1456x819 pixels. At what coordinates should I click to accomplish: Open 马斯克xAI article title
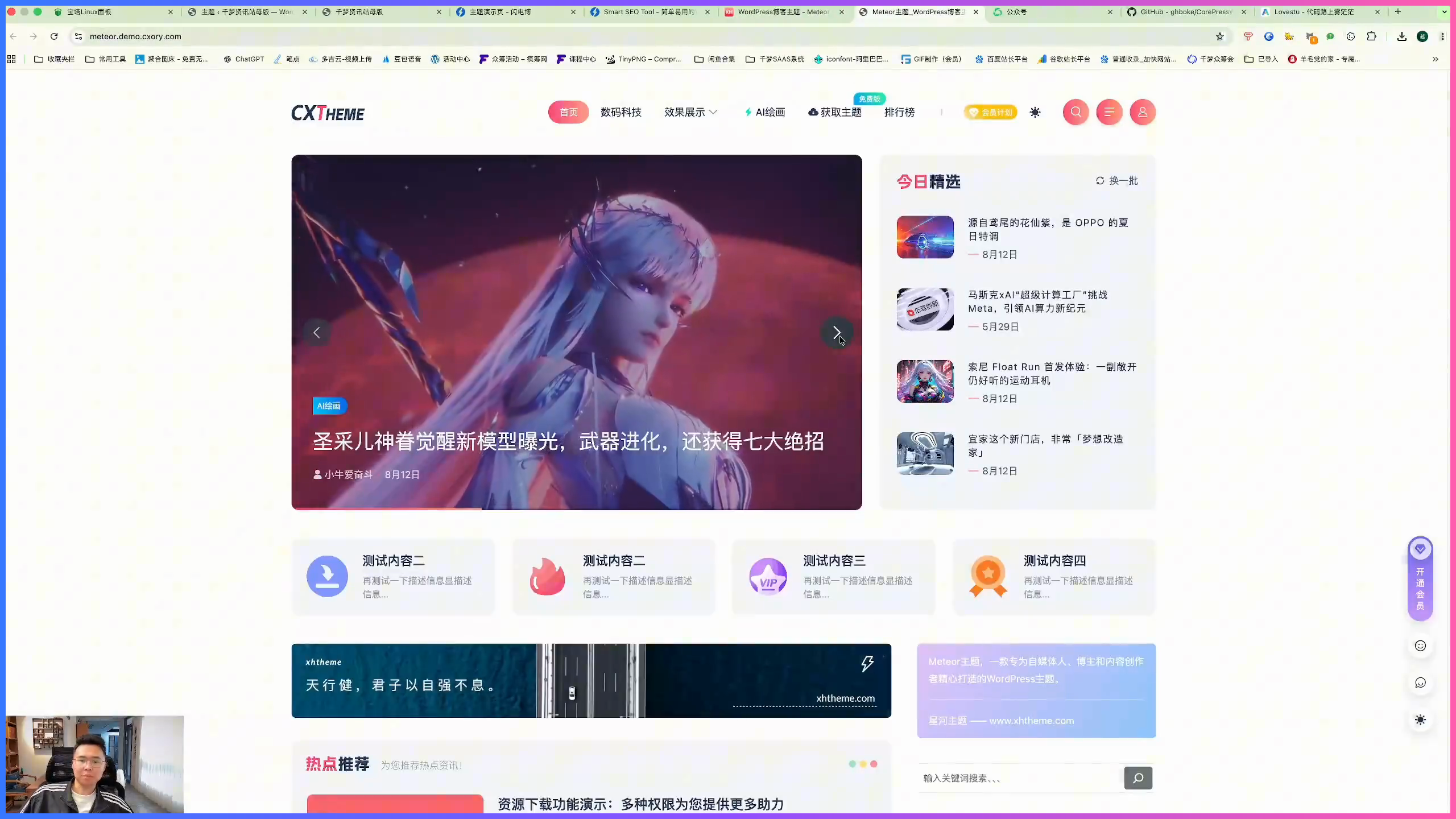1038,302
